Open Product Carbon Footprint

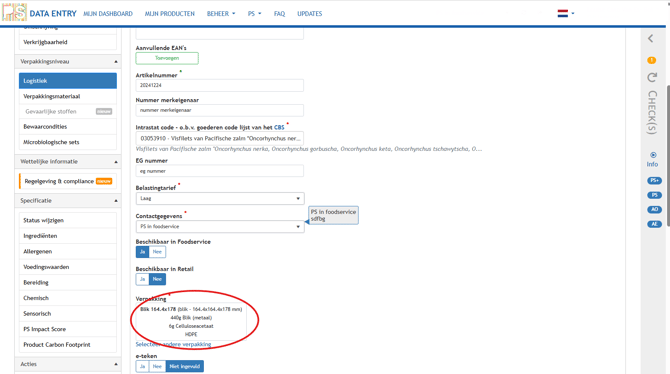pos(68,345)
